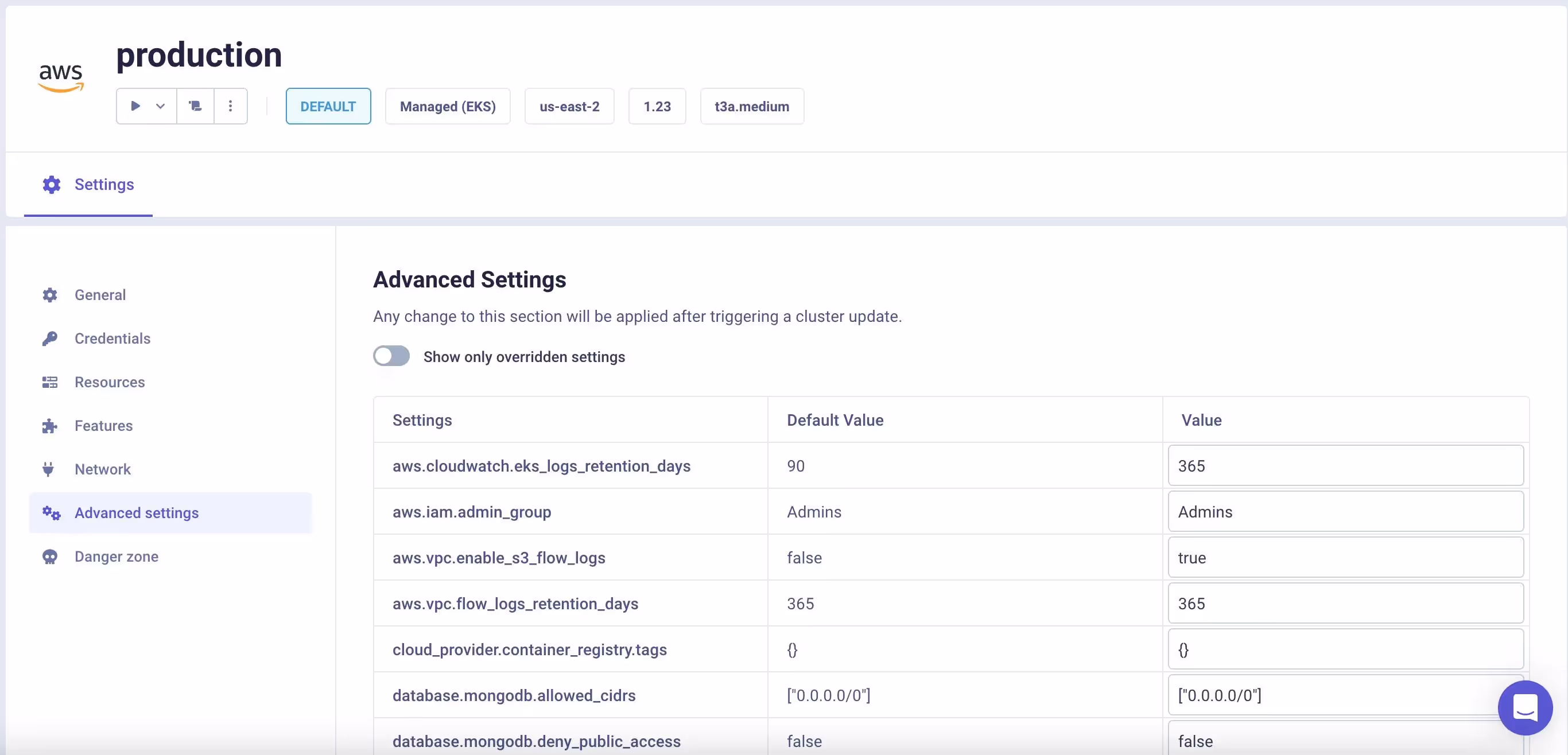Select the Credentials key icon
The height and width of the screenshot is (755, 1568).
click(x=51, y=338)
